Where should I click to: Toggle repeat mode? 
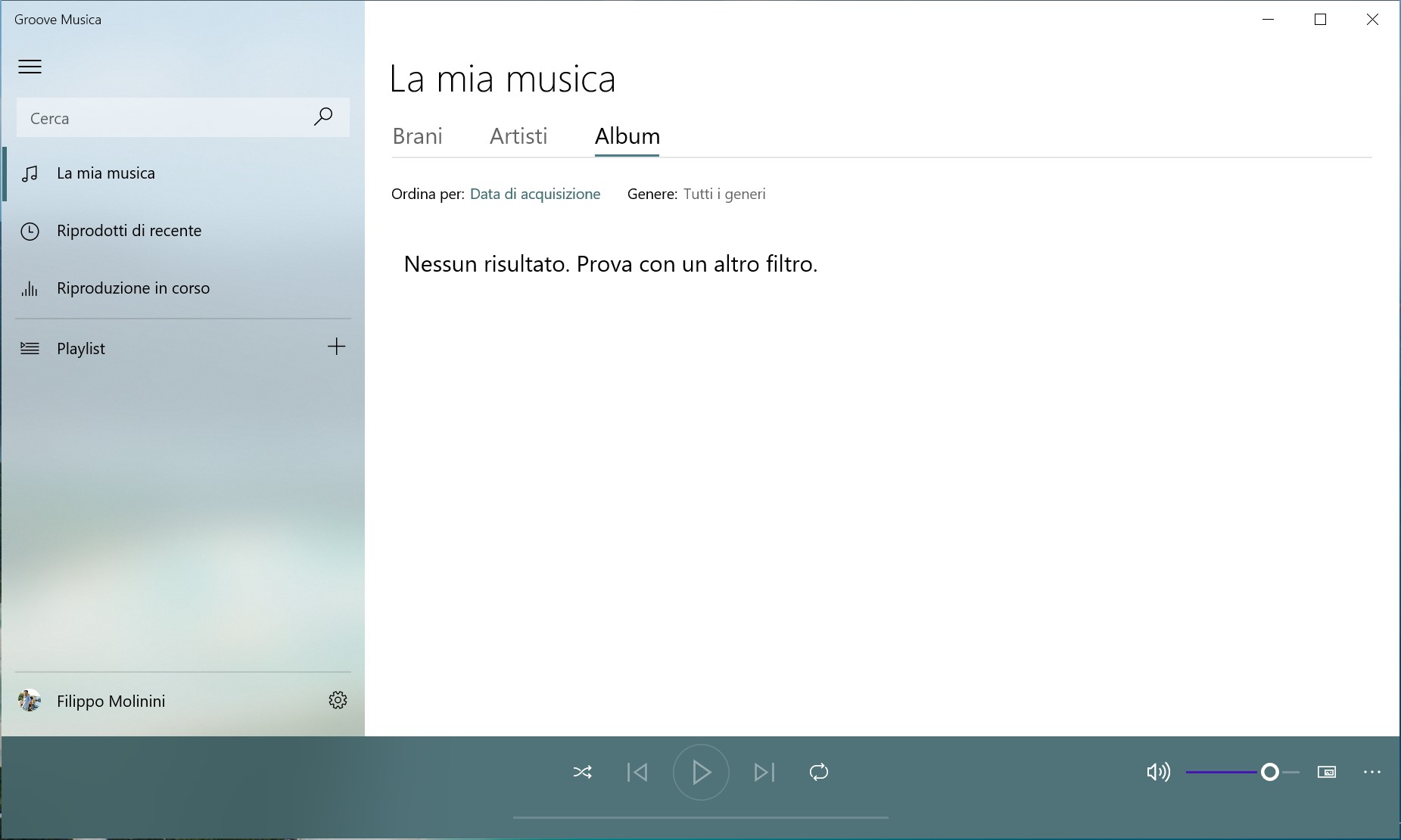click(x=819, y=772)
